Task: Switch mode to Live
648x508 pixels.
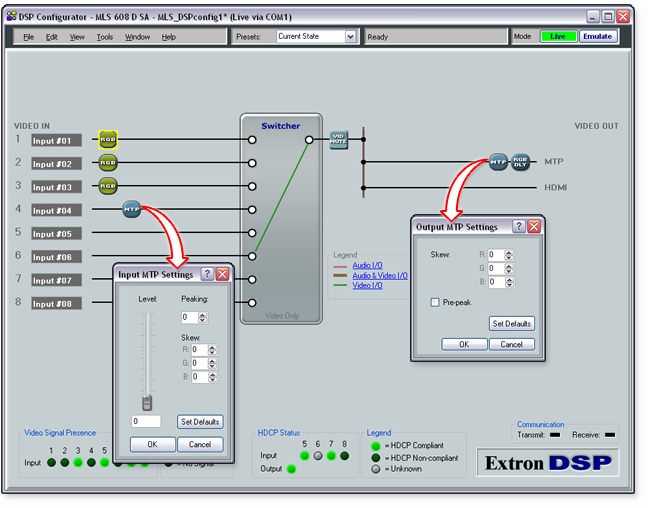Action: [558, 36]
